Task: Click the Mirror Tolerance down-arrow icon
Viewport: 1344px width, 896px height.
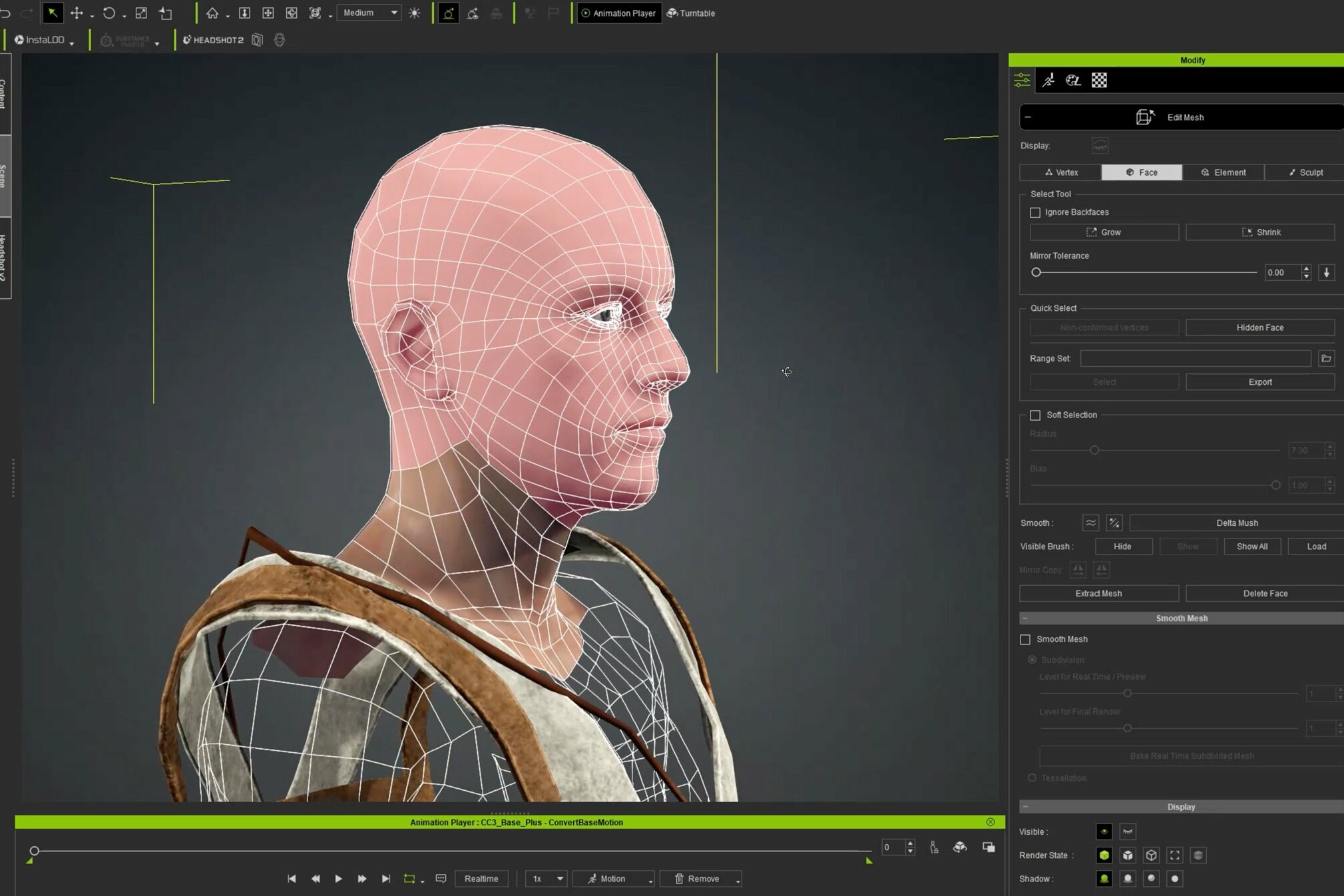Action: click(x=1326, y=272)
